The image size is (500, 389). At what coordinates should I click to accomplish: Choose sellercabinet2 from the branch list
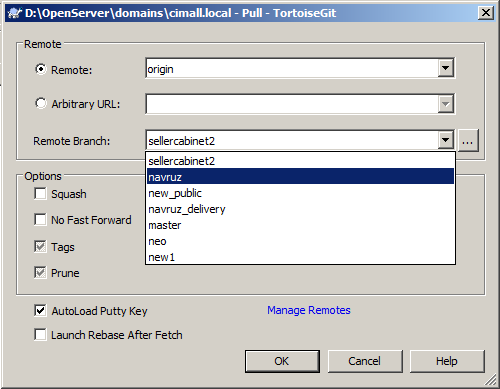[x=300, y=161]
